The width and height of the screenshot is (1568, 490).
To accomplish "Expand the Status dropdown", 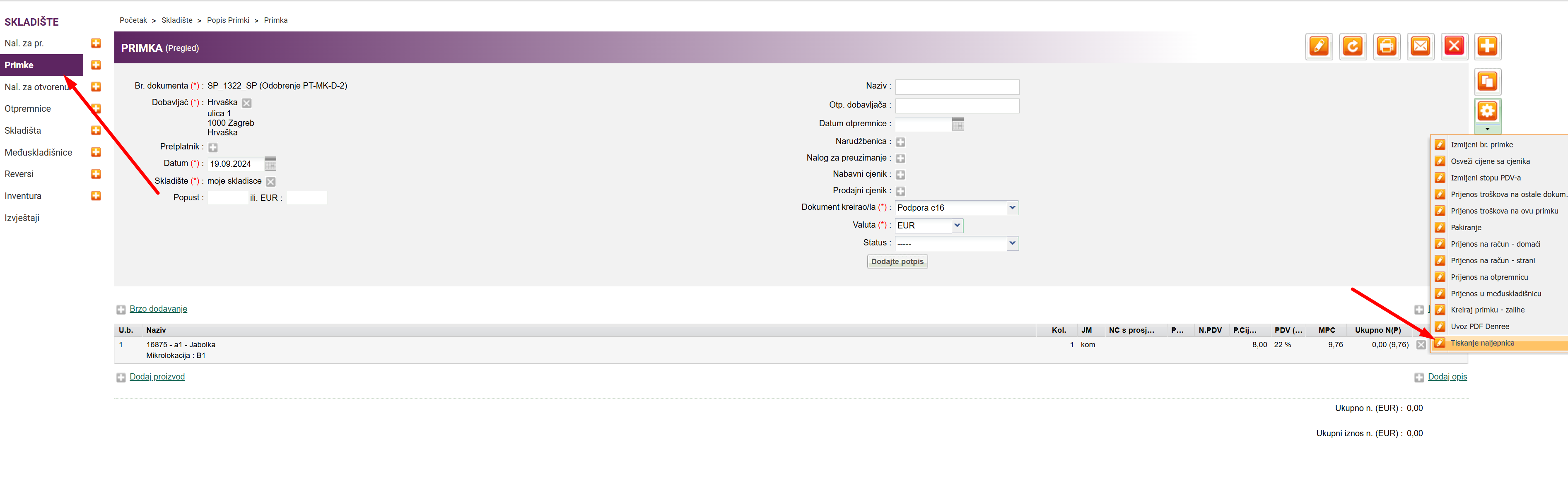I will [1012, 243].
